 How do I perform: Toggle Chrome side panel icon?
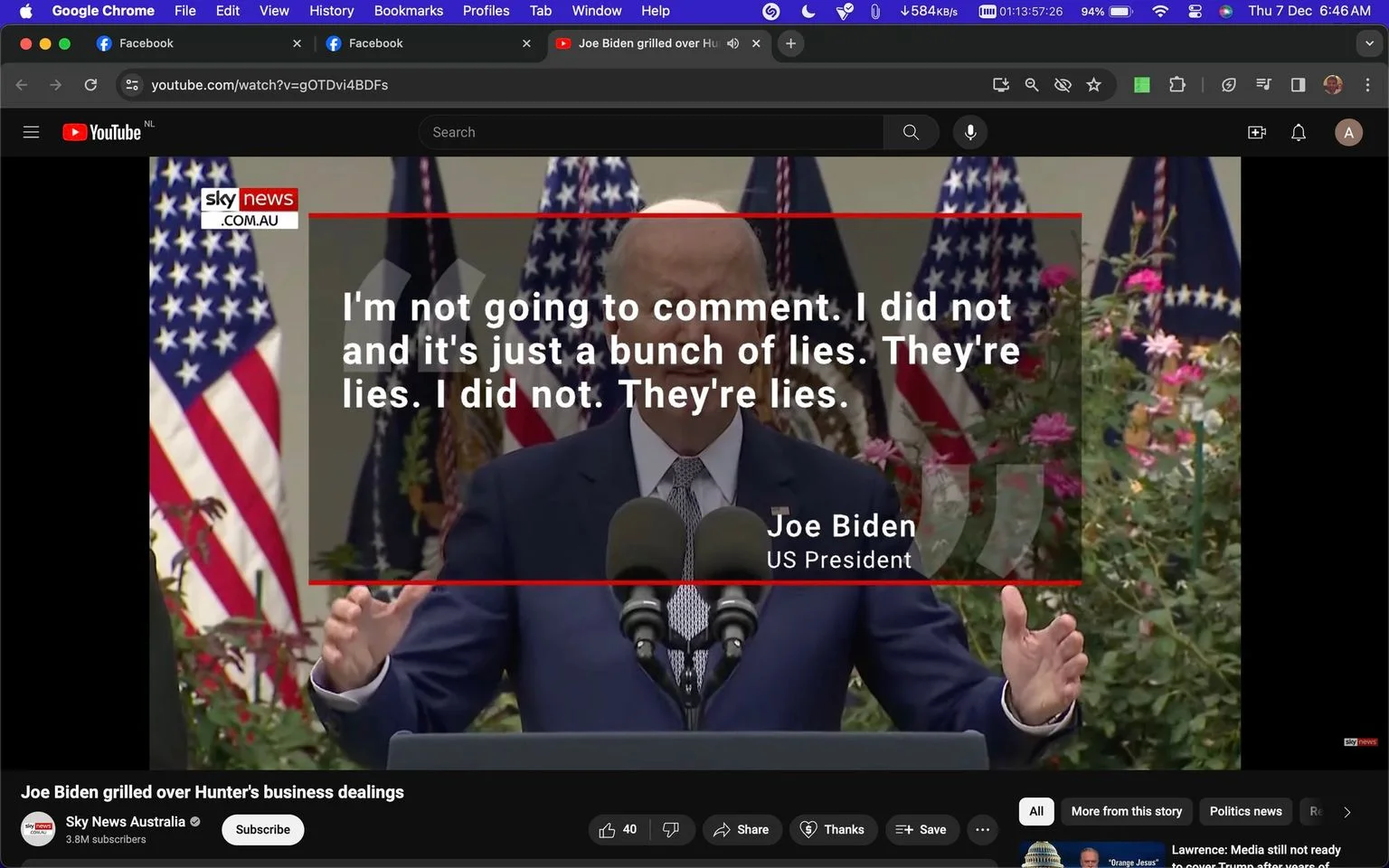(x=1298, y=85)
